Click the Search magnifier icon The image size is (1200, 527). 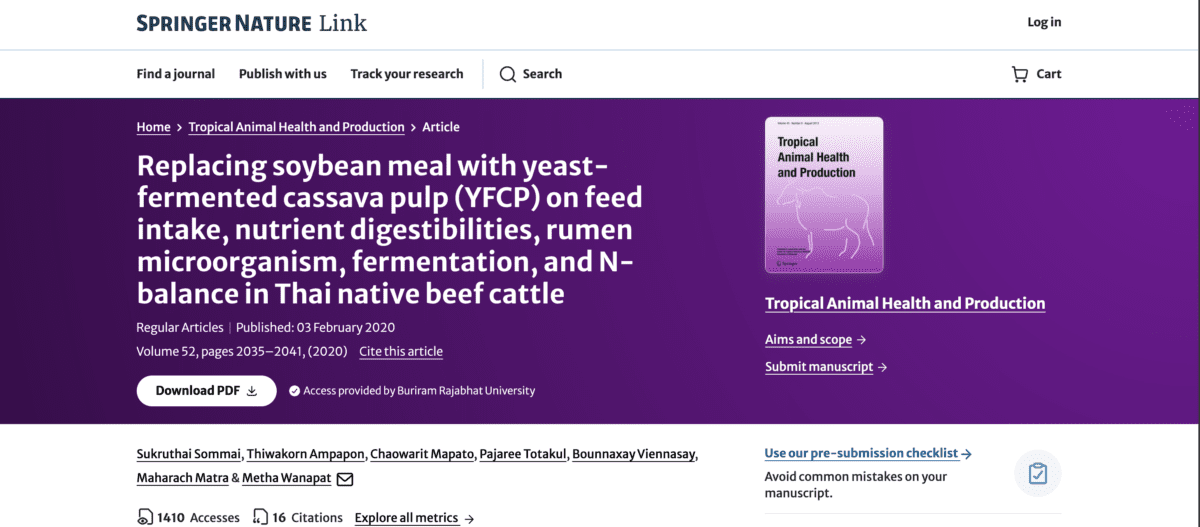coord(507,74)
